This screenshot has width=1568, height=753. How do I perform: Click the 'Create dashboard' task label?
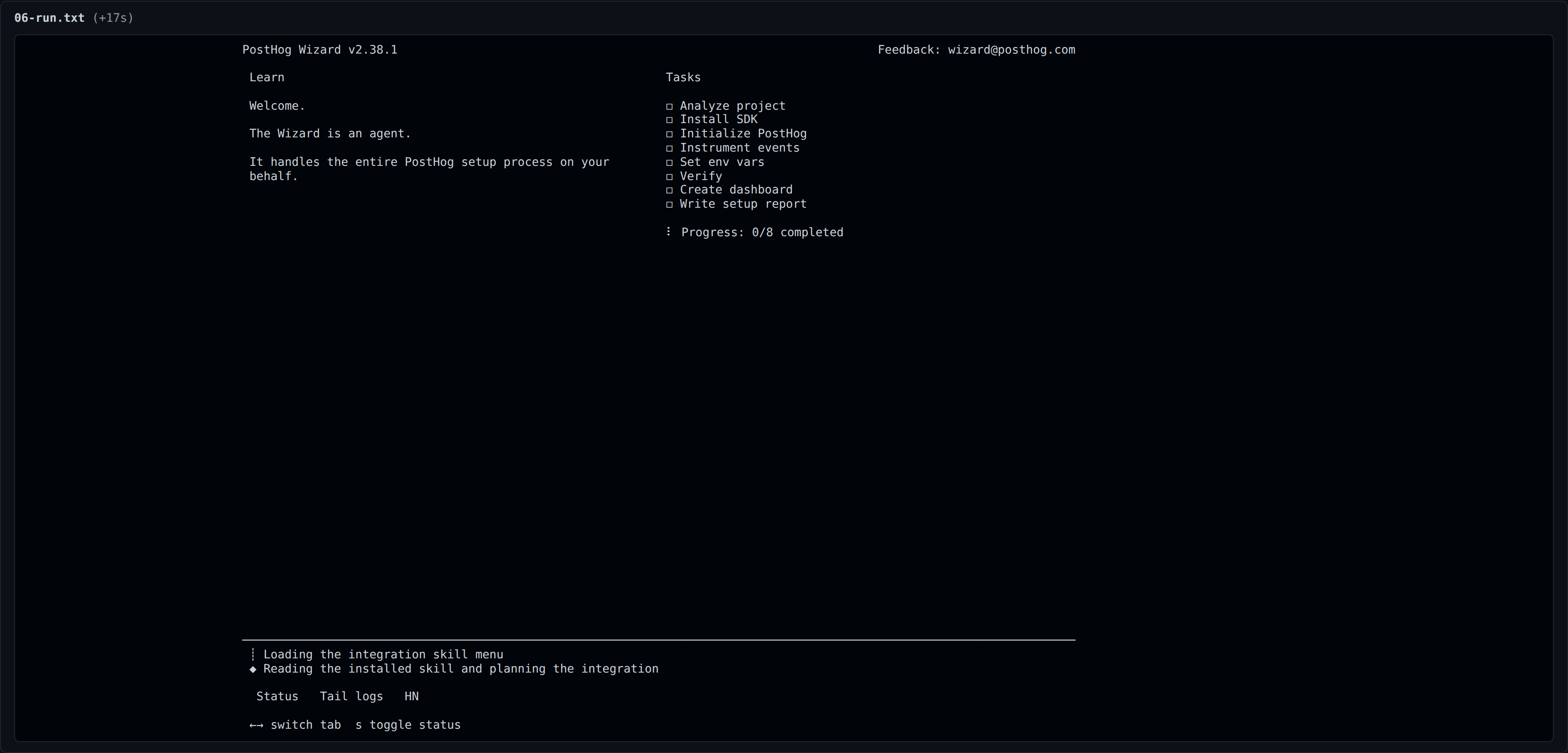pyautogui.click(x=736, y=190)
